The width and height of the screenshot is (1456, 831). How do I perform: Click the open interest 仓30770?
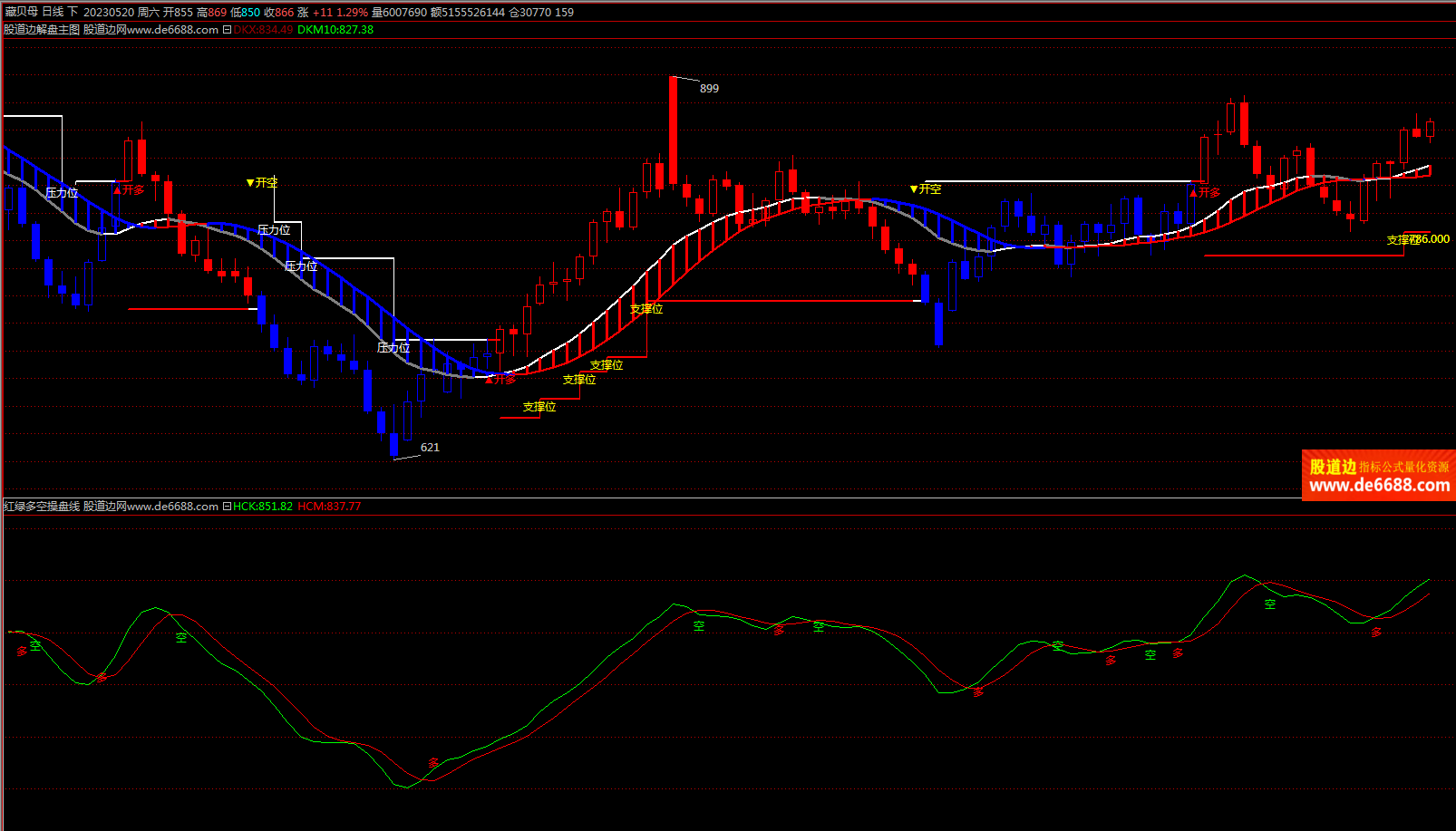(x=529, y=13)
